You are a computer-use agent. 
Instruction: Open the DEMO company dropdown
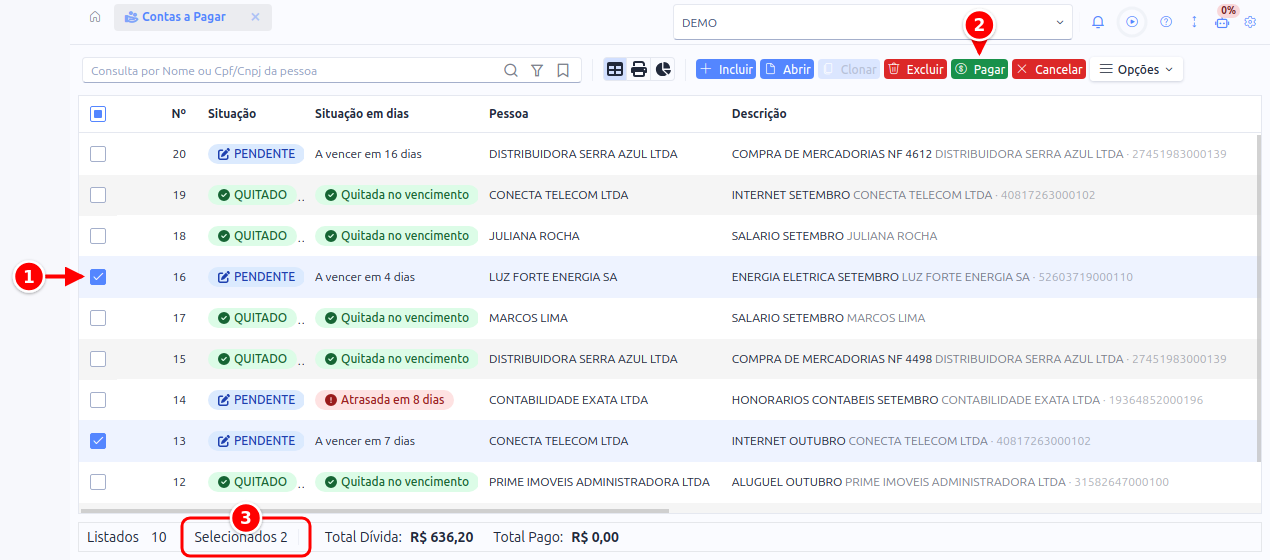tap(873, 22)
